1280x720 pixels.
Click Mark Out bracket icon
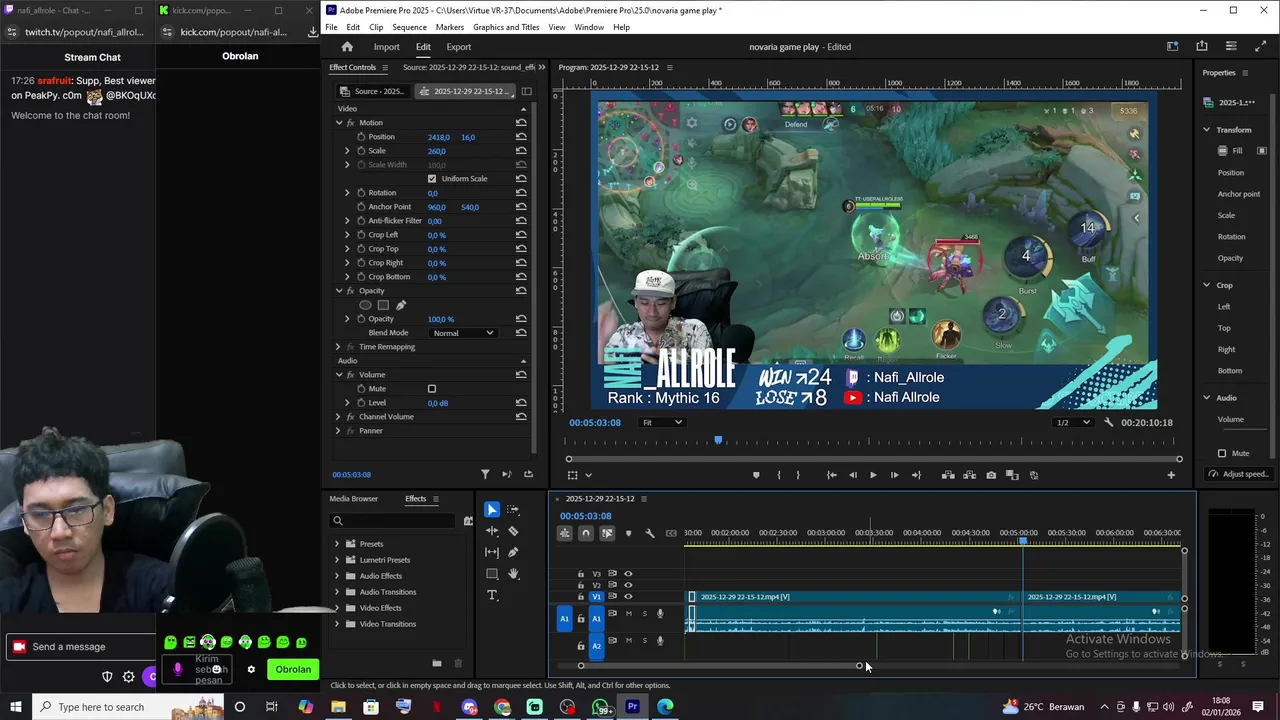coord(798,475)
